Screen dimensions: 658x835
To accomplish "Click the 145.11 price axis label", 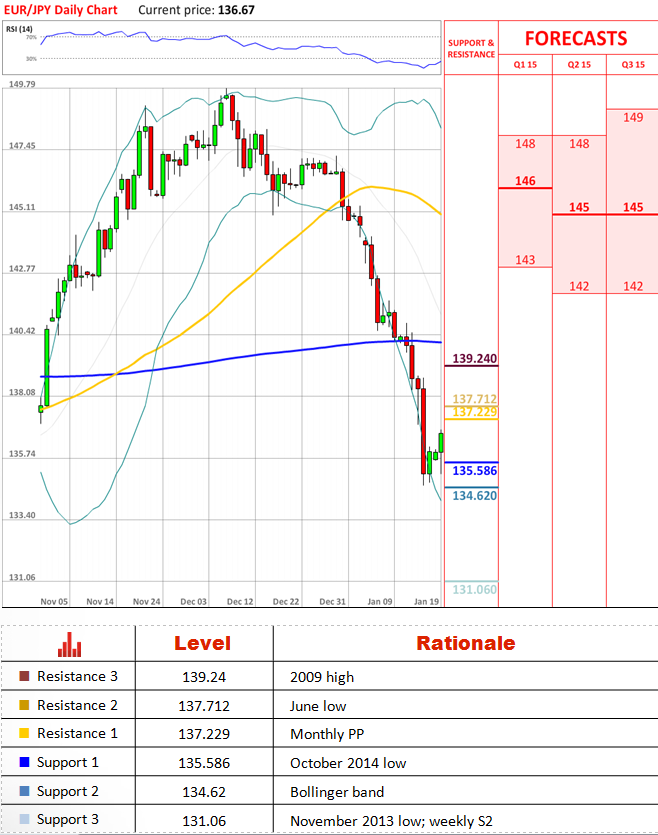I will [22, 207].
